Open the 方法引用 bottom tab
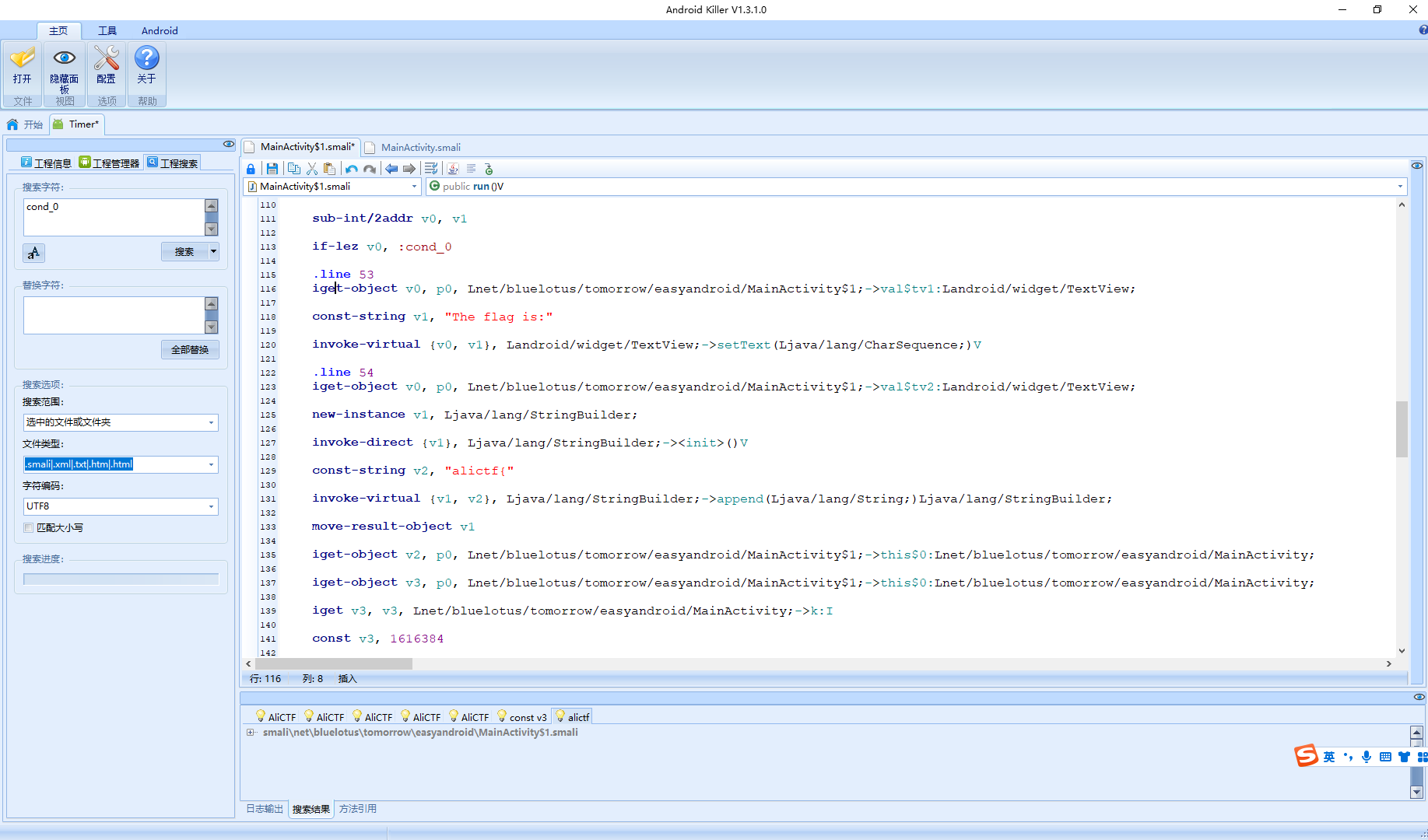Viewport: 1428px width, 840px height. point(358,809)
